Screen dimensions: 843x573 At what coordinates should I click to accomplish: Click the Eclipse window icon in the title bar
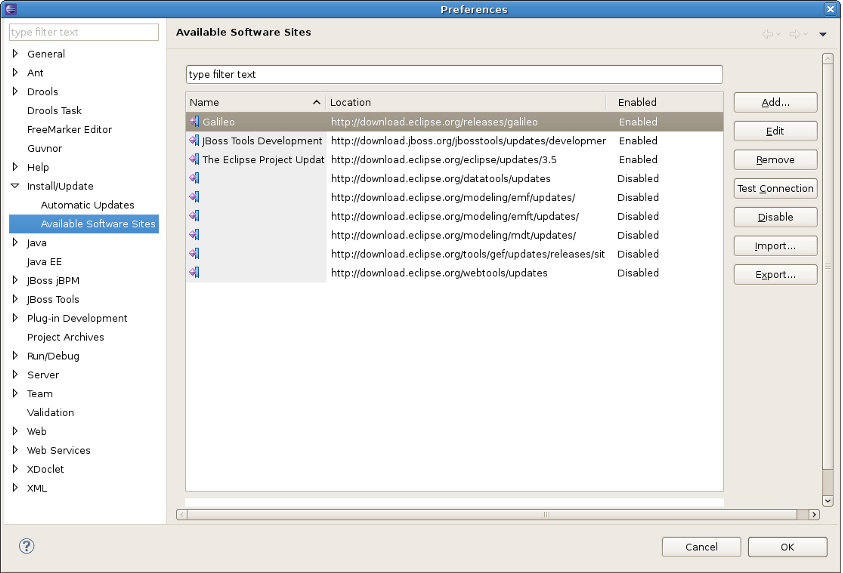[x=11, y=9]
